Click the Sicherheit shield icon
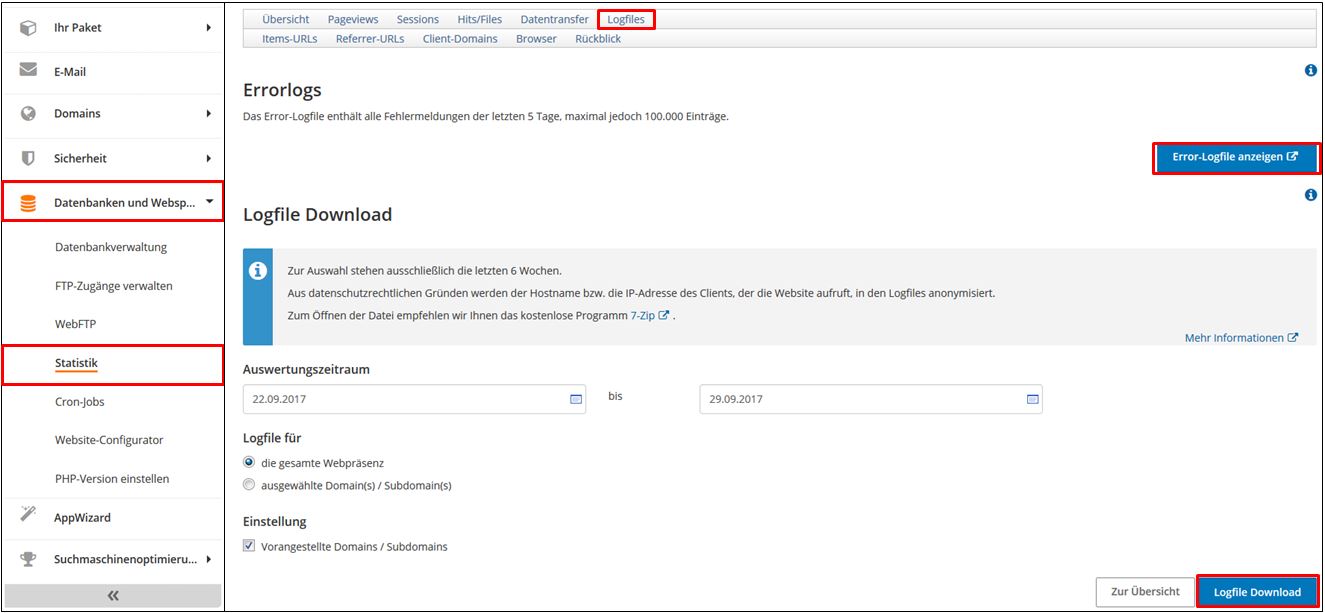 tap(28, 158)
